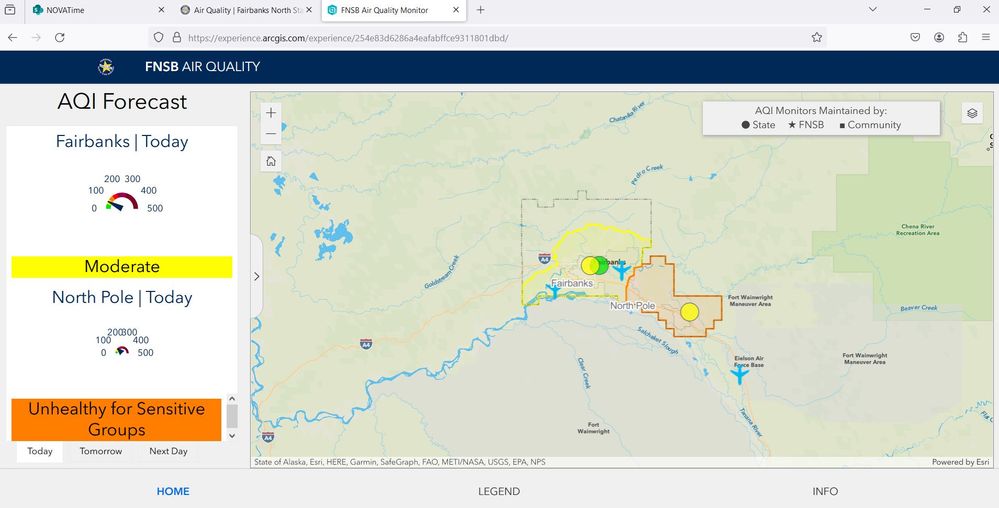This screenshot has width=999, height=508.
Task: Click the Chena River Recreation Area label
Action: coord(917,229)
